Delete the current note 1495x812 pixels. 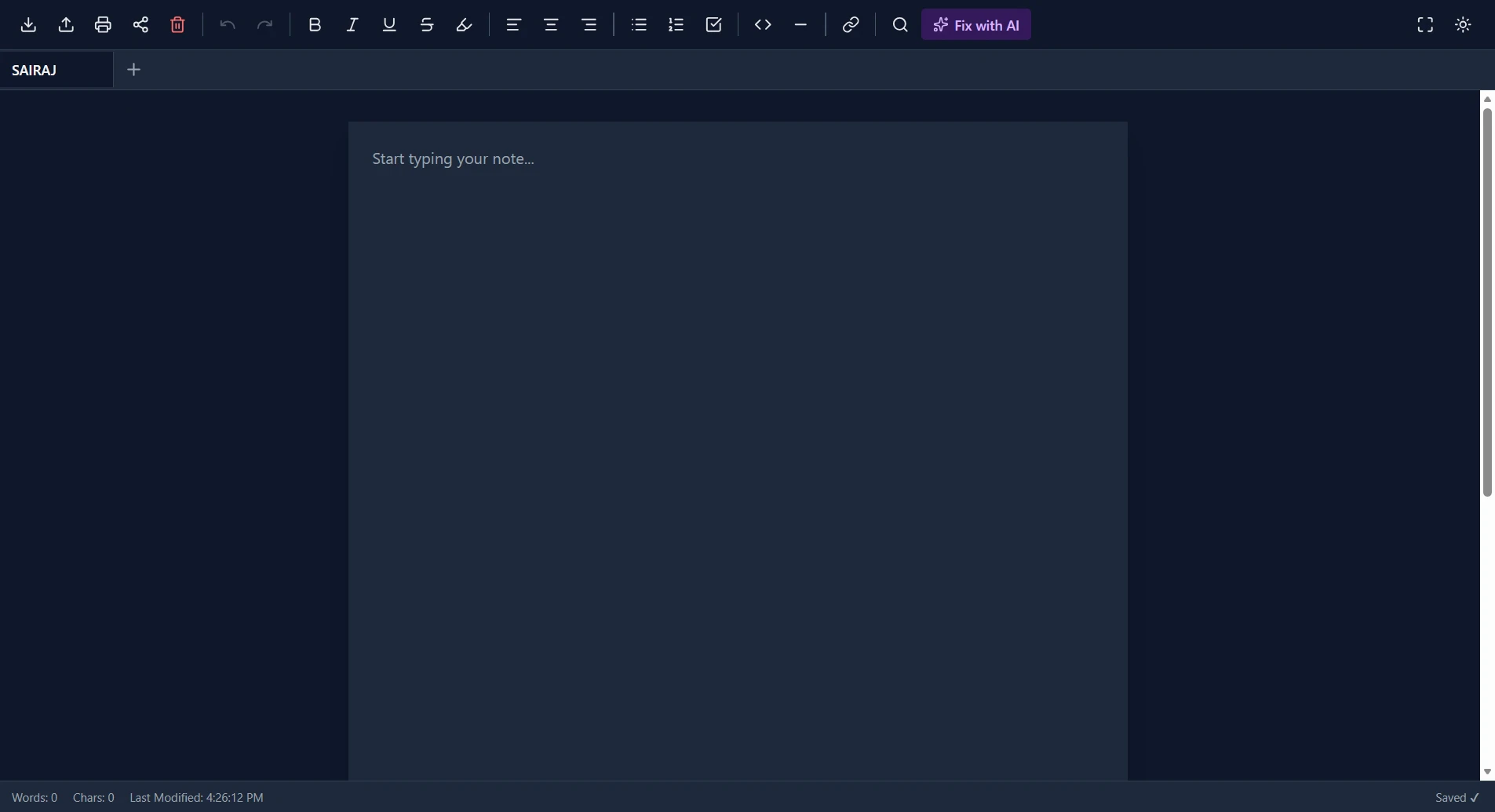point(177,24)
